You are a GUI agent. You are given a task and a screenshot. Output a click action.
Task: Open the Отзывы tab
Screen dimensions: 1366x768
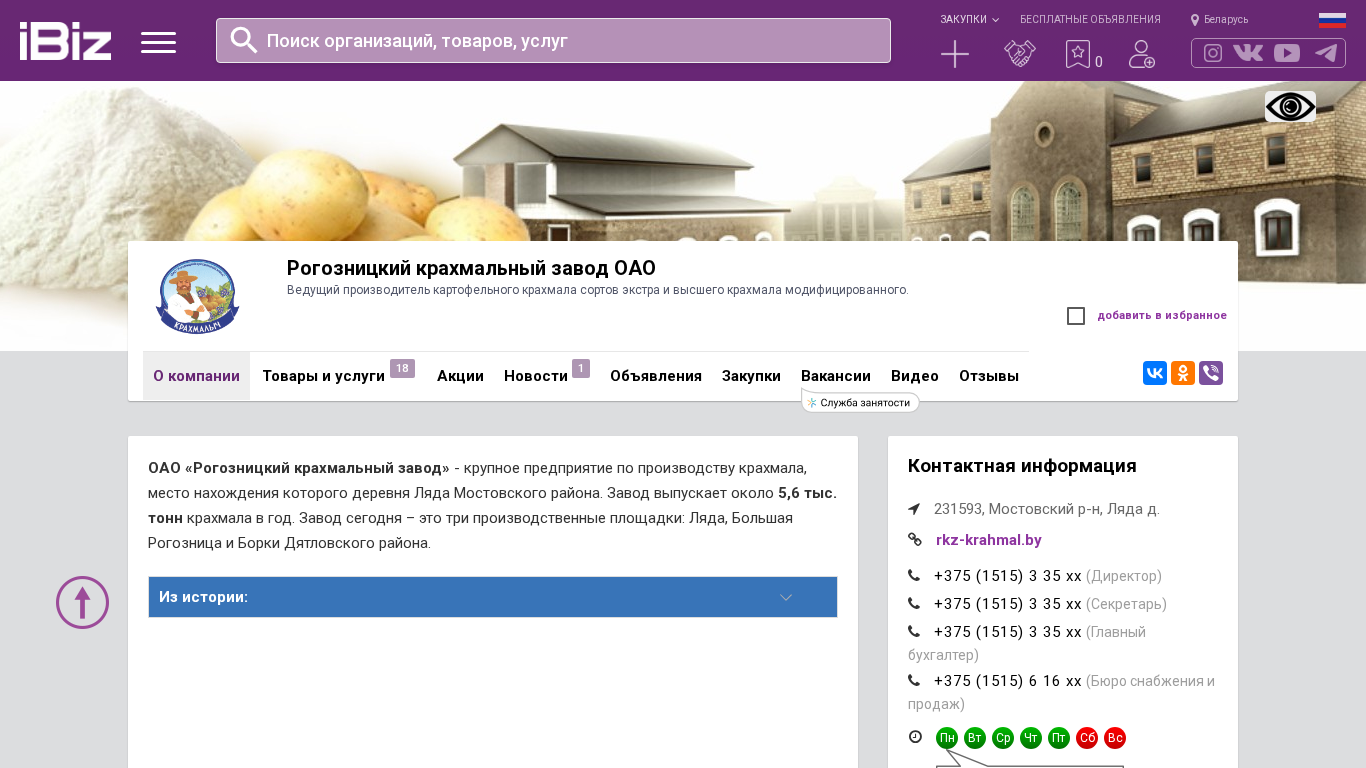click(x=989, y=376)
